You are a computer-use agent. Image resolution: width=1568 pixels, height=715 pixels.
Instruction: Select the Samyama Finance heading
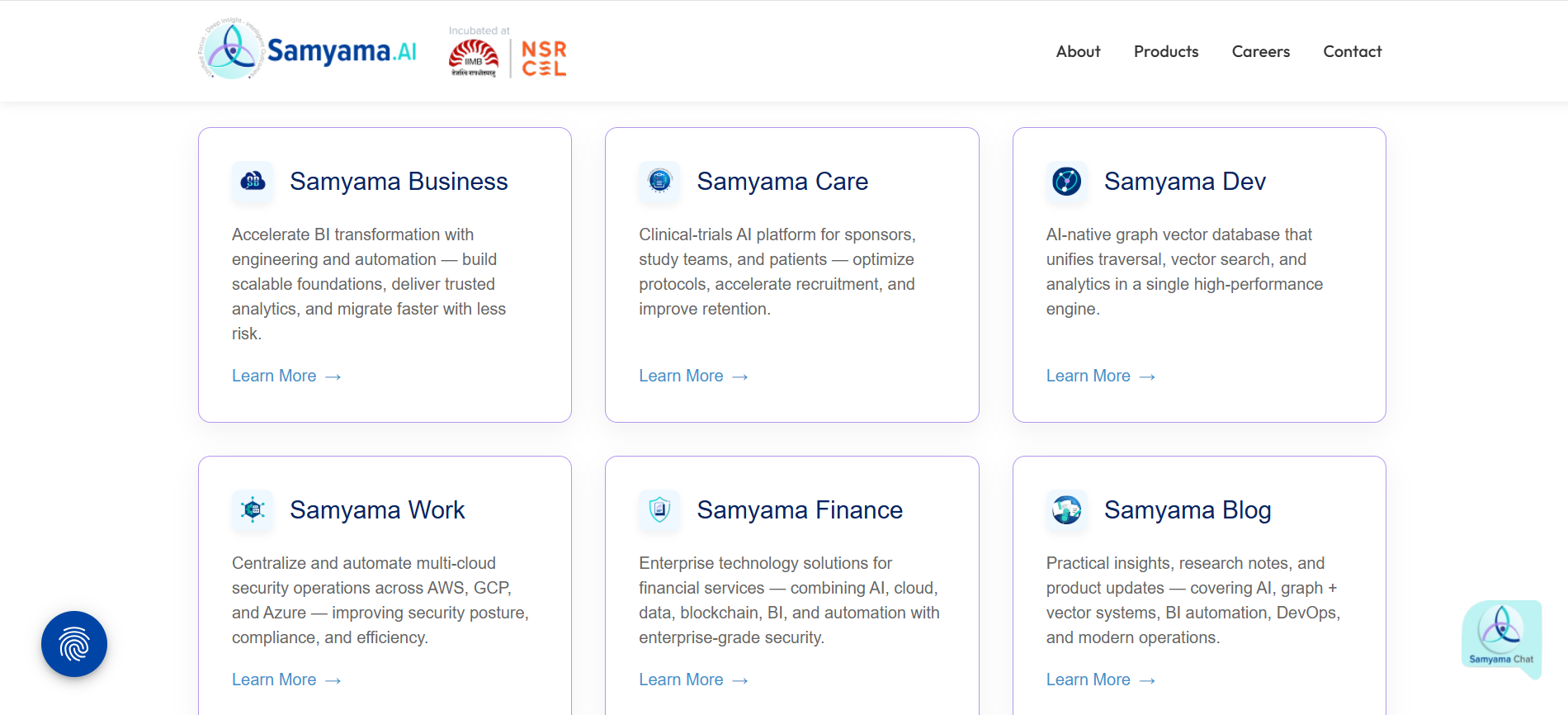(x=800, y=509)
